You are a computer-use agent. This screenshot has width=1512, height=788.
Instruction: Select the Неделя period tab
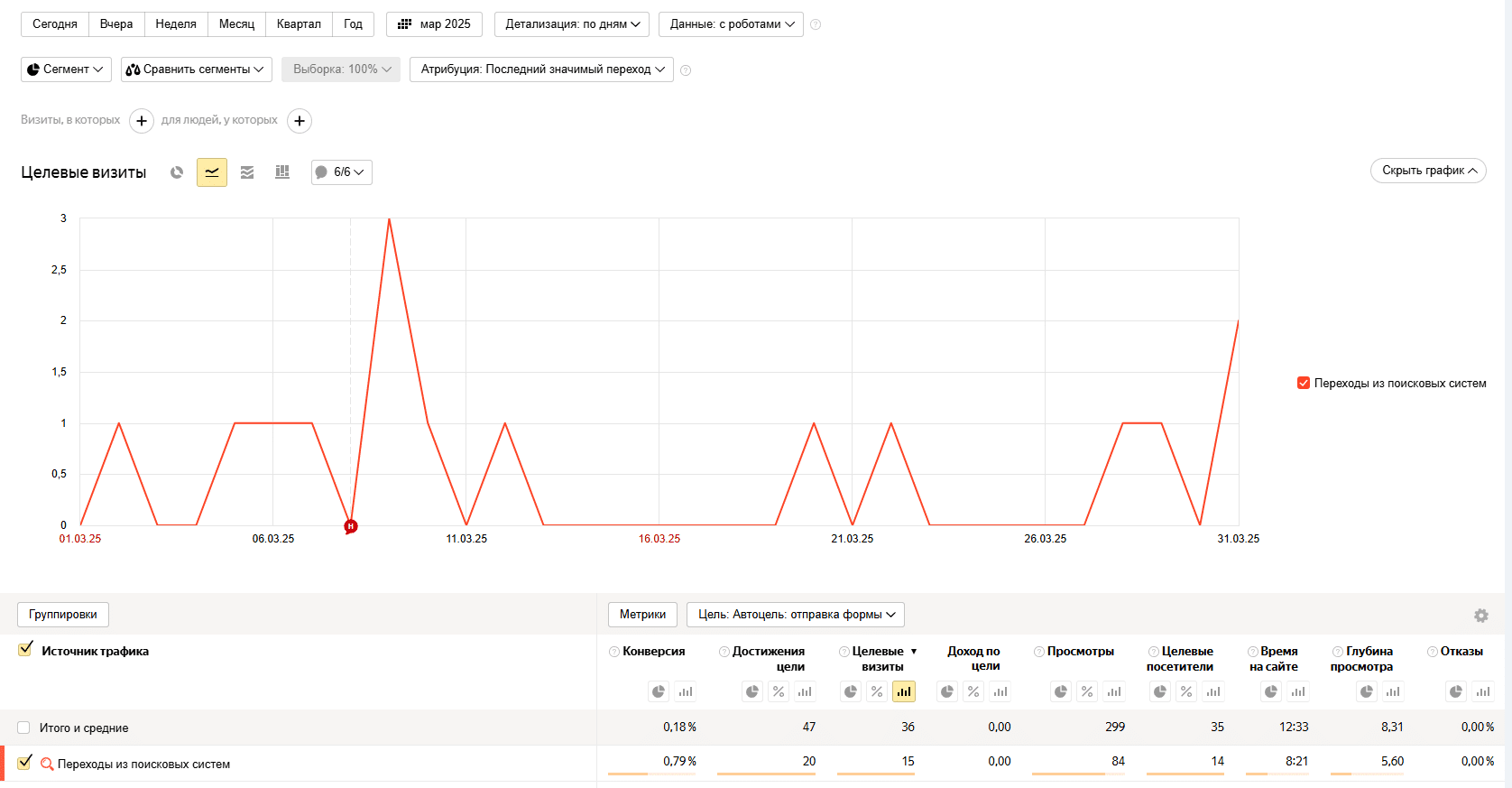click(x=176, y=24)
